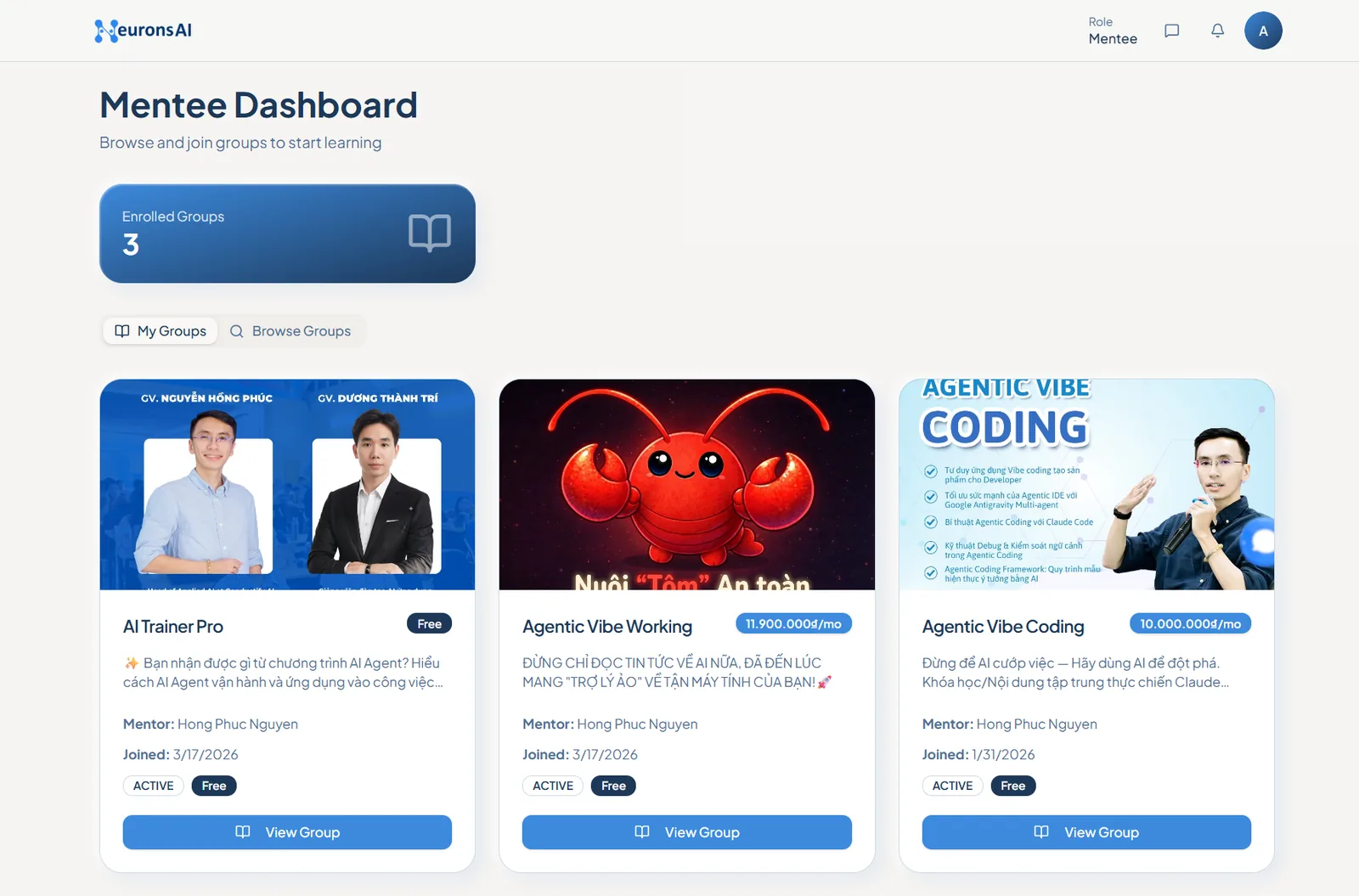1359x896 pixels.
Task: View Group for Agentic Vibe Coding
Action: [1086, 832]
